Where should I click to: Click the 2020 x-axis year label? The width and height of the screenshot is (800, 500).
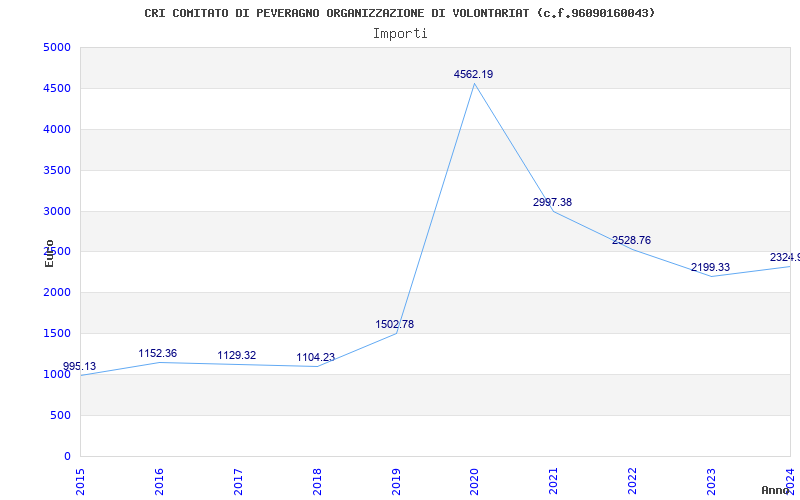474,482
